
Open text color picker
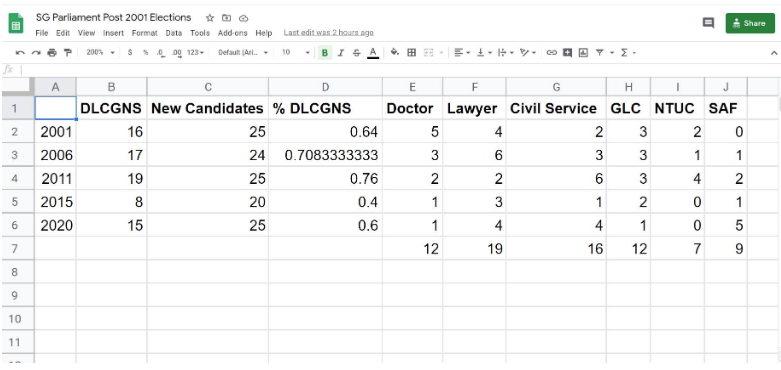click(x=373, y=53)
